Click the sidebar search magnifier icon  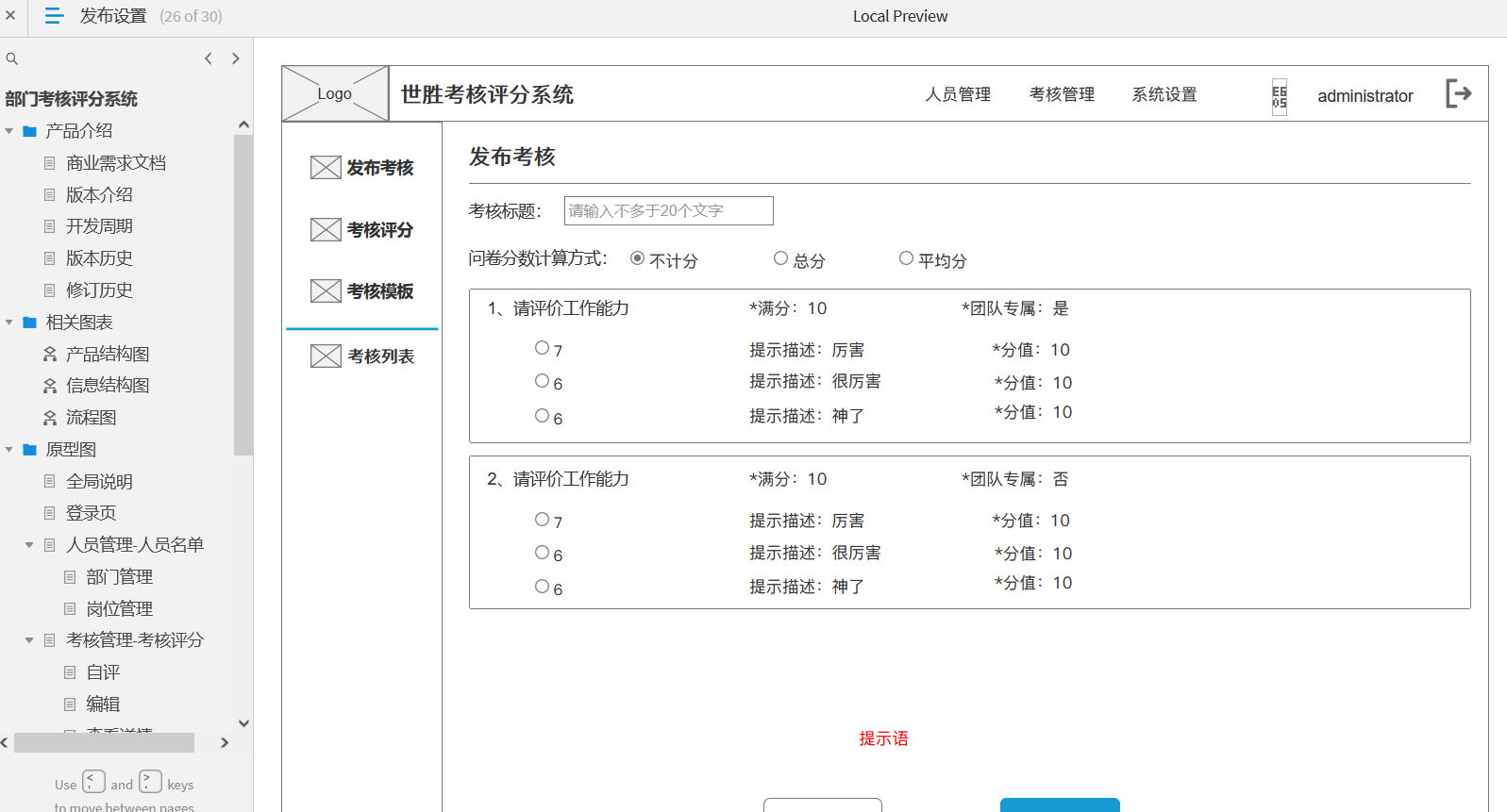point(12,58)
